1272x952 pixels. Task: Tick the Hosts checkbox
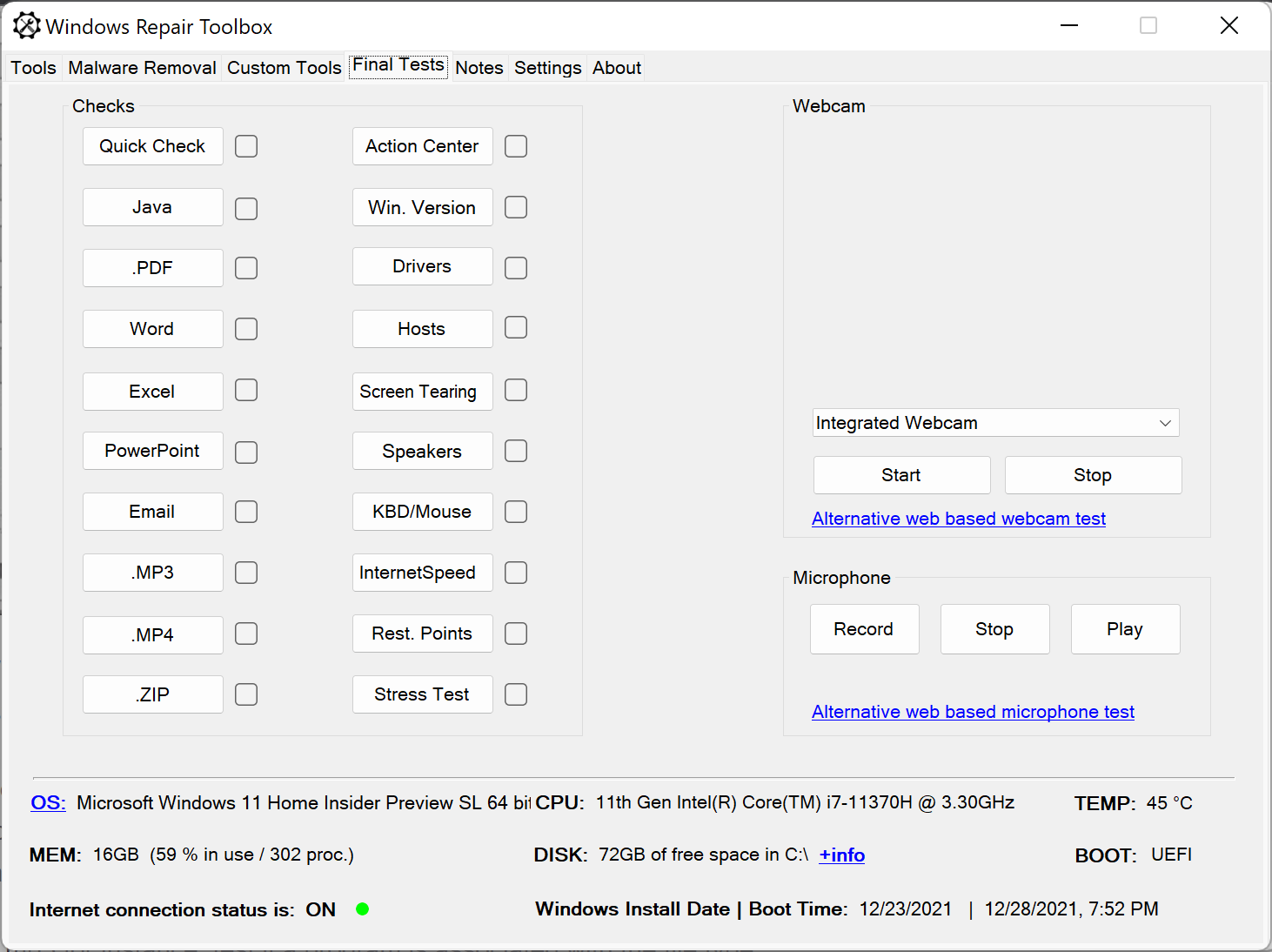[516, 327]
